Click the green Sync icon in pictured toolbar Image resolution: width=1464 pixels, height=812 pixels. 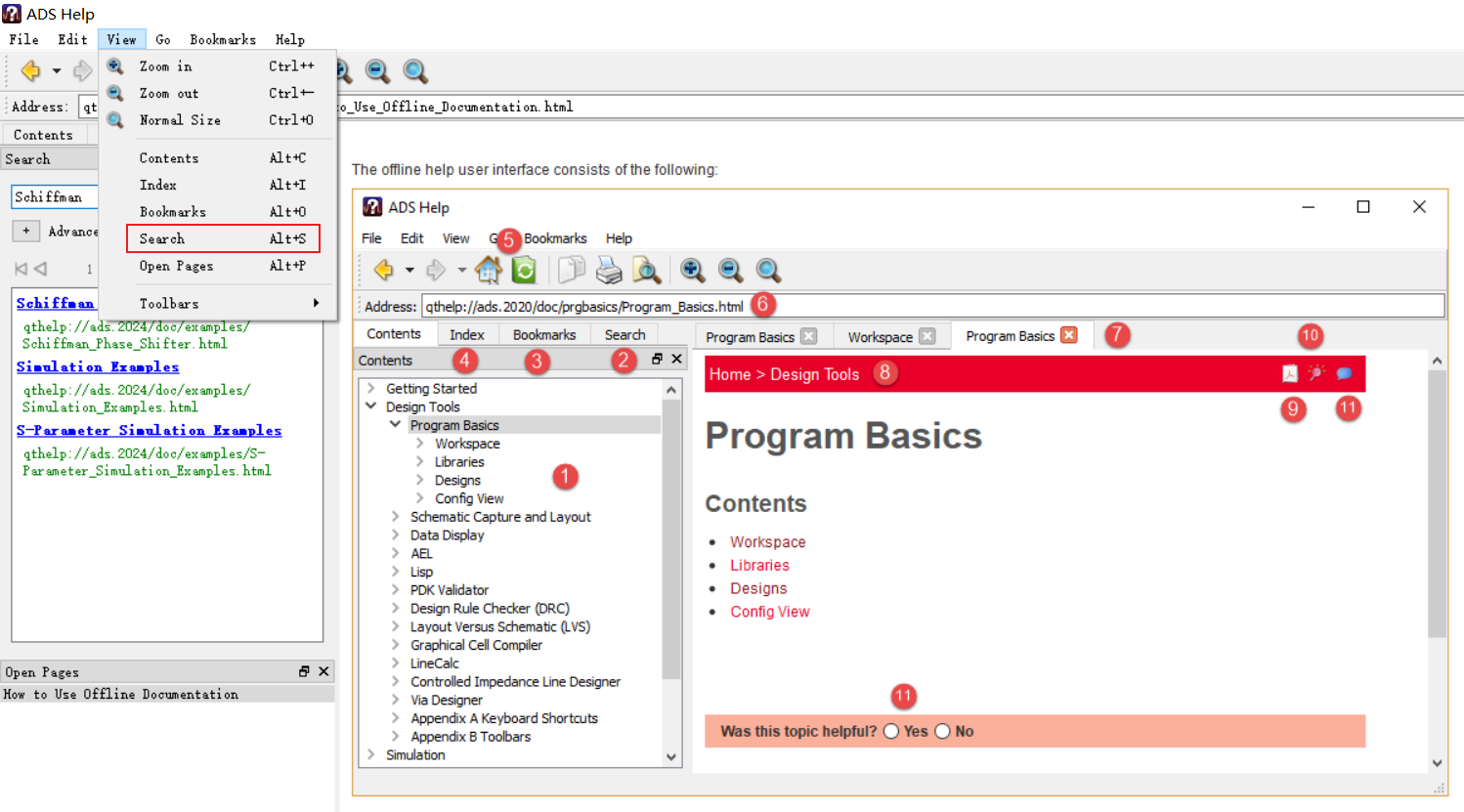(524, 270)
